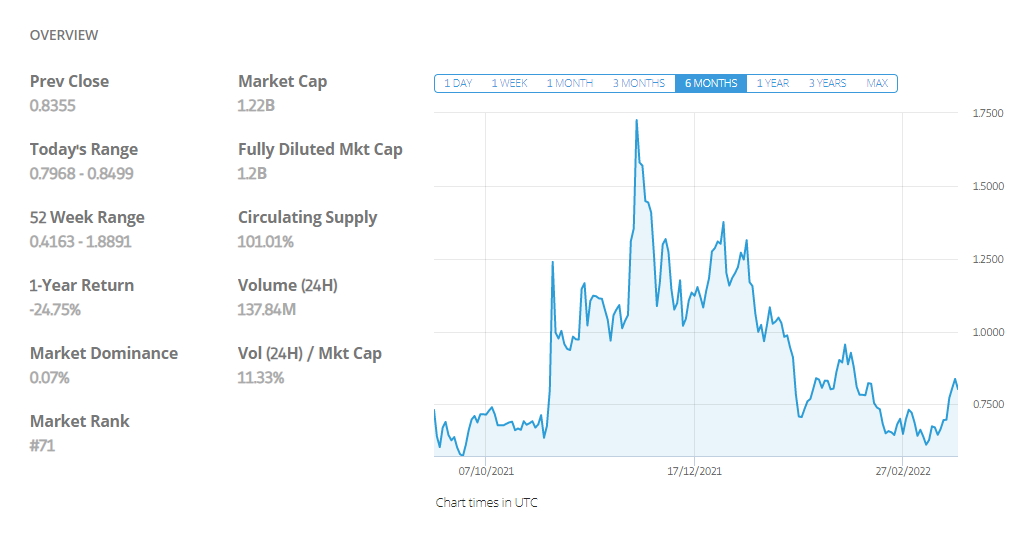Click the 1.7500 price axis label
The width and height of the screenshot is (1036, 534).
988,114
